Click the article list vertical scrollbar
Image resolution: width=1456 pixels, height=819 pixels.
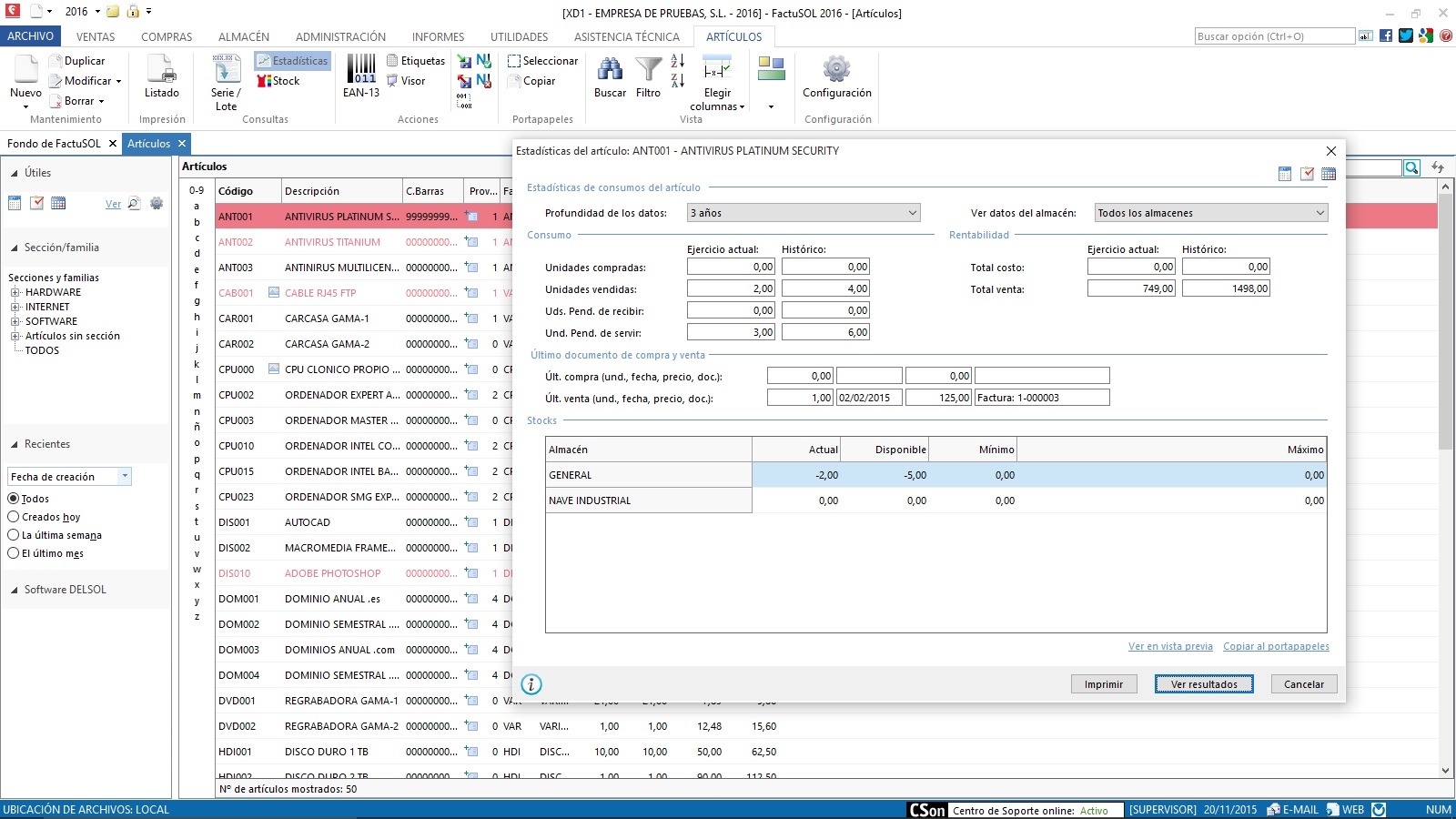[x=1445, y=478]
